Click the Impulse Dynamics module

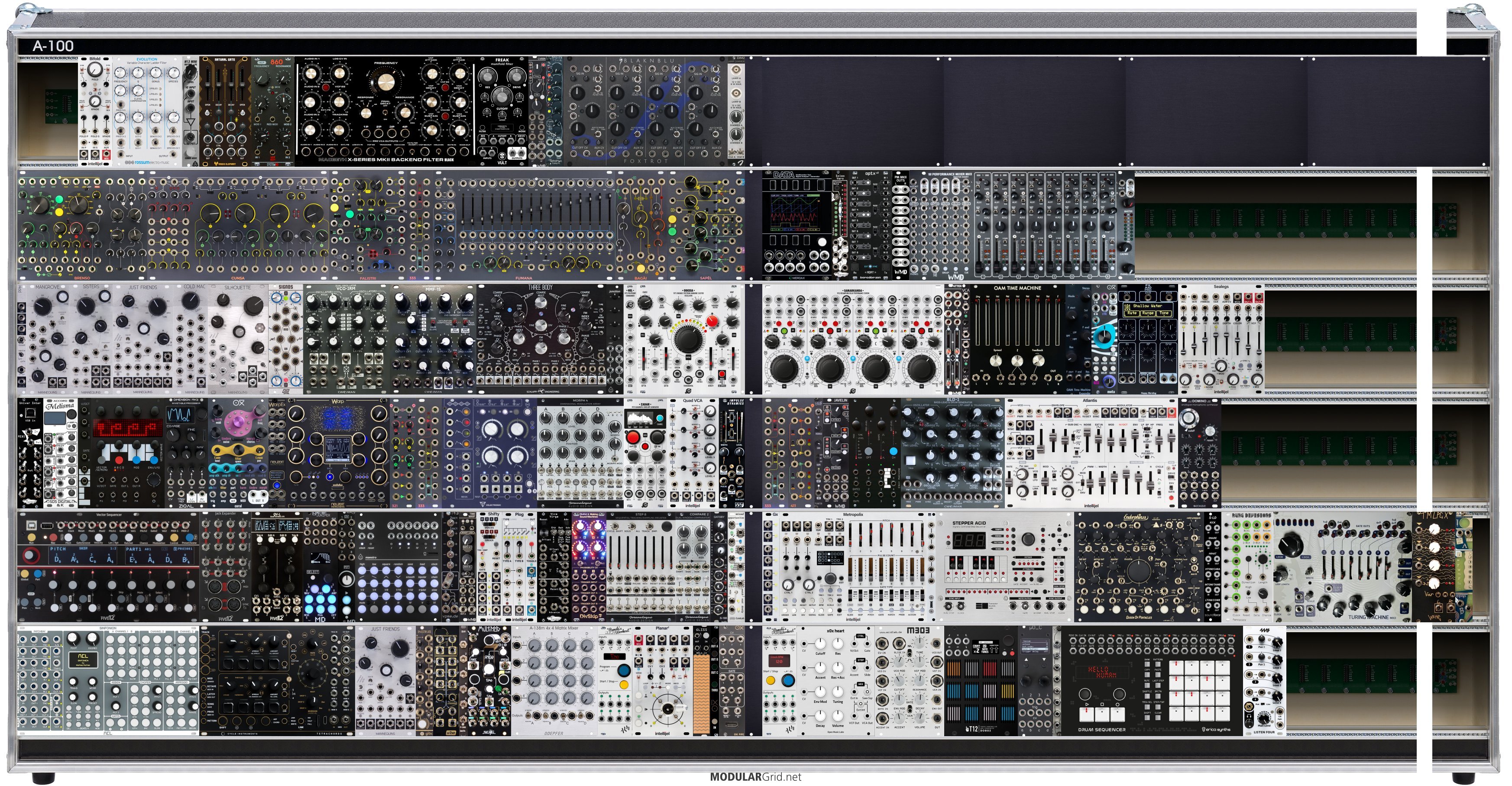tap(732, 453)
